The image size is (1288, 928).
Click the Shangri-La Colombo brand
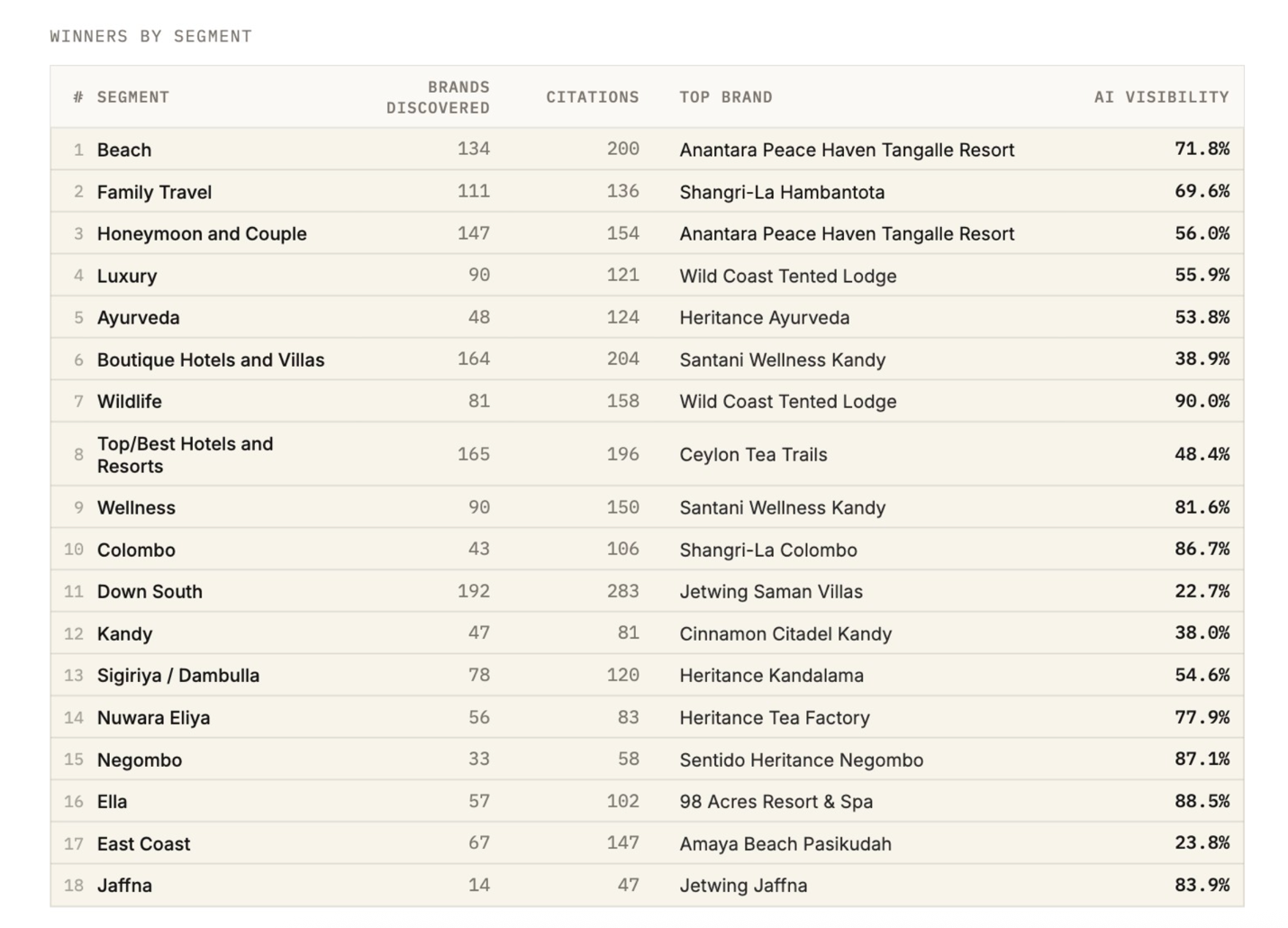pos(768,550)
